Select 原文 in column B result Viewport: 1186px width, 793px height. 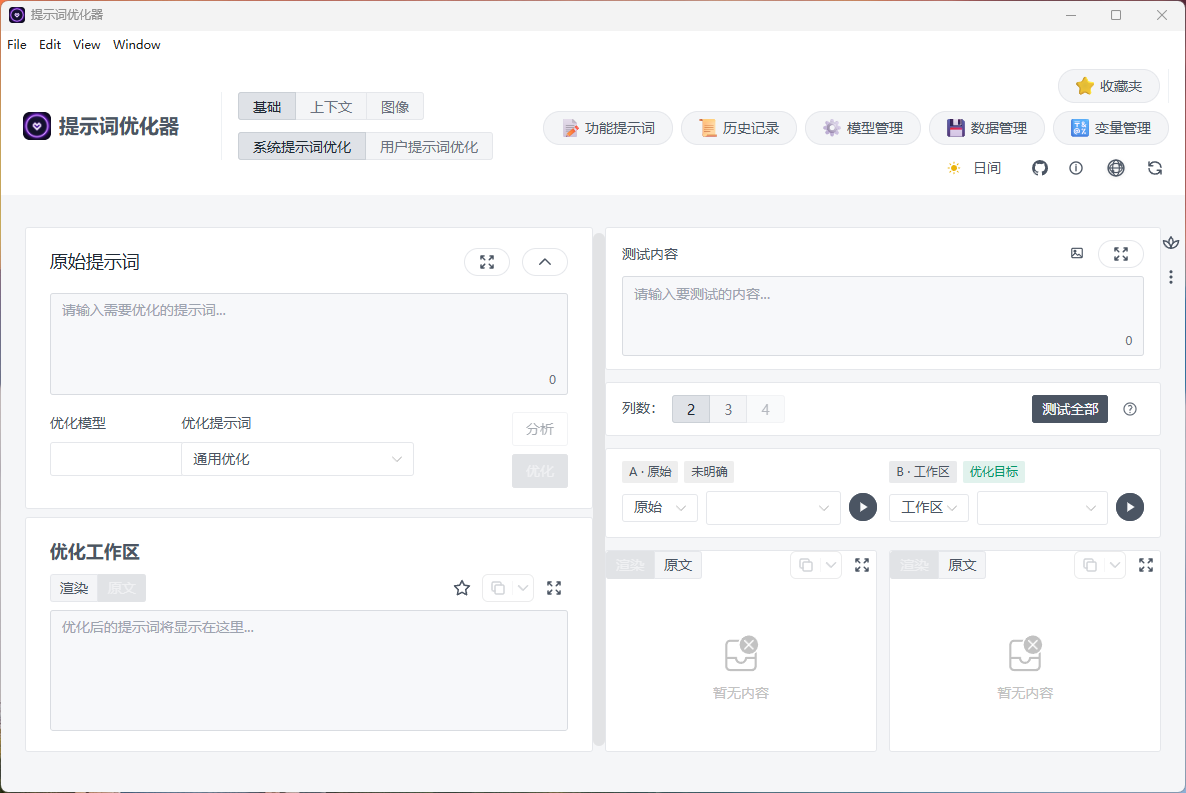(962, 564)
